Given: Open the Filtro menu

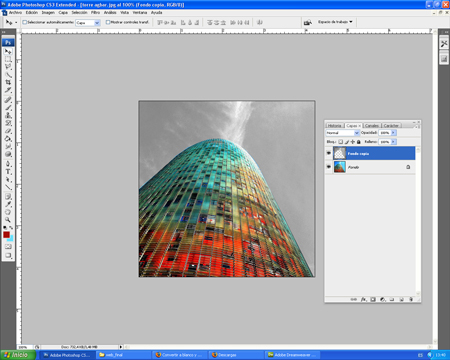Looking at the screenshot, I should tap(95, 12).
